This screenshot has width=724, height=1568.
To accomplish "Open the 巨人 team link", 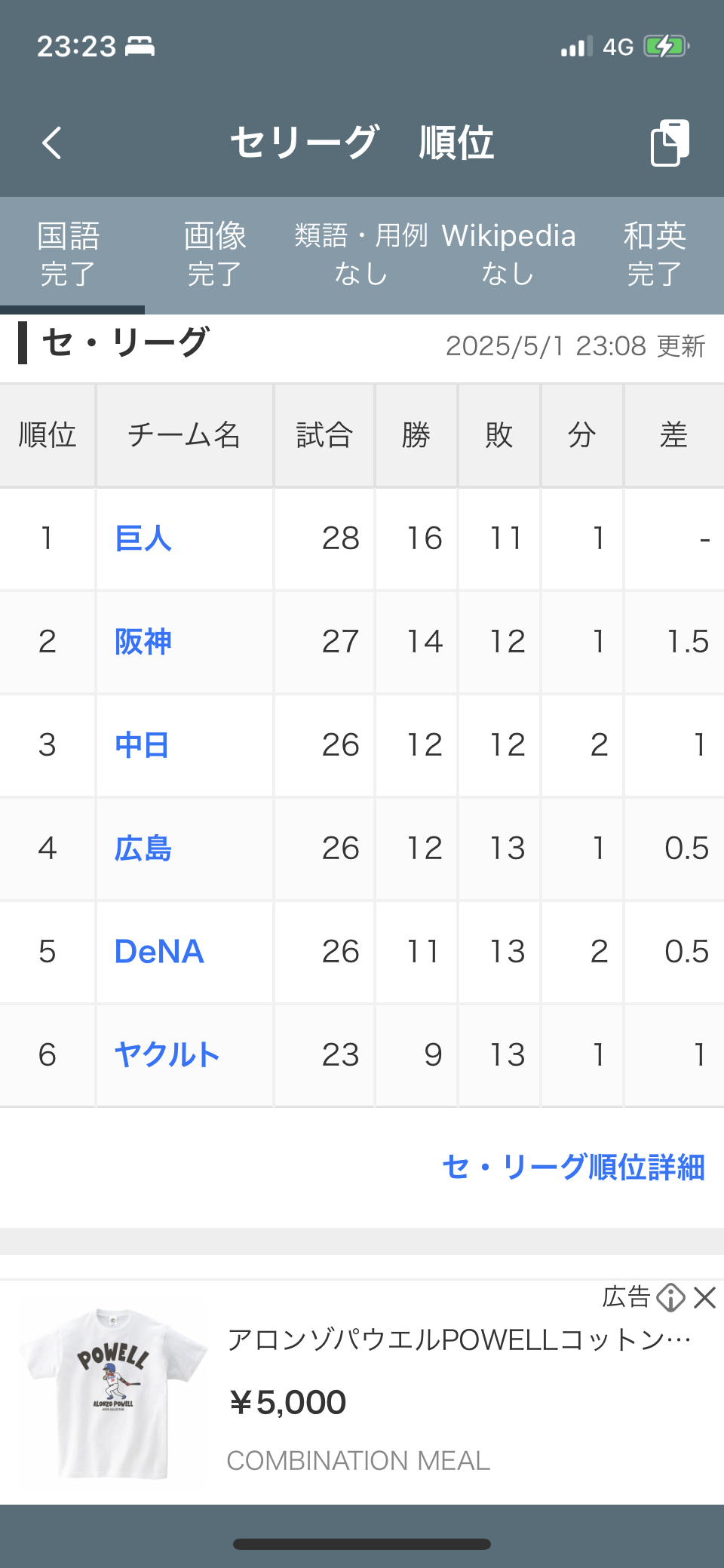I will (x=143, y=539).
